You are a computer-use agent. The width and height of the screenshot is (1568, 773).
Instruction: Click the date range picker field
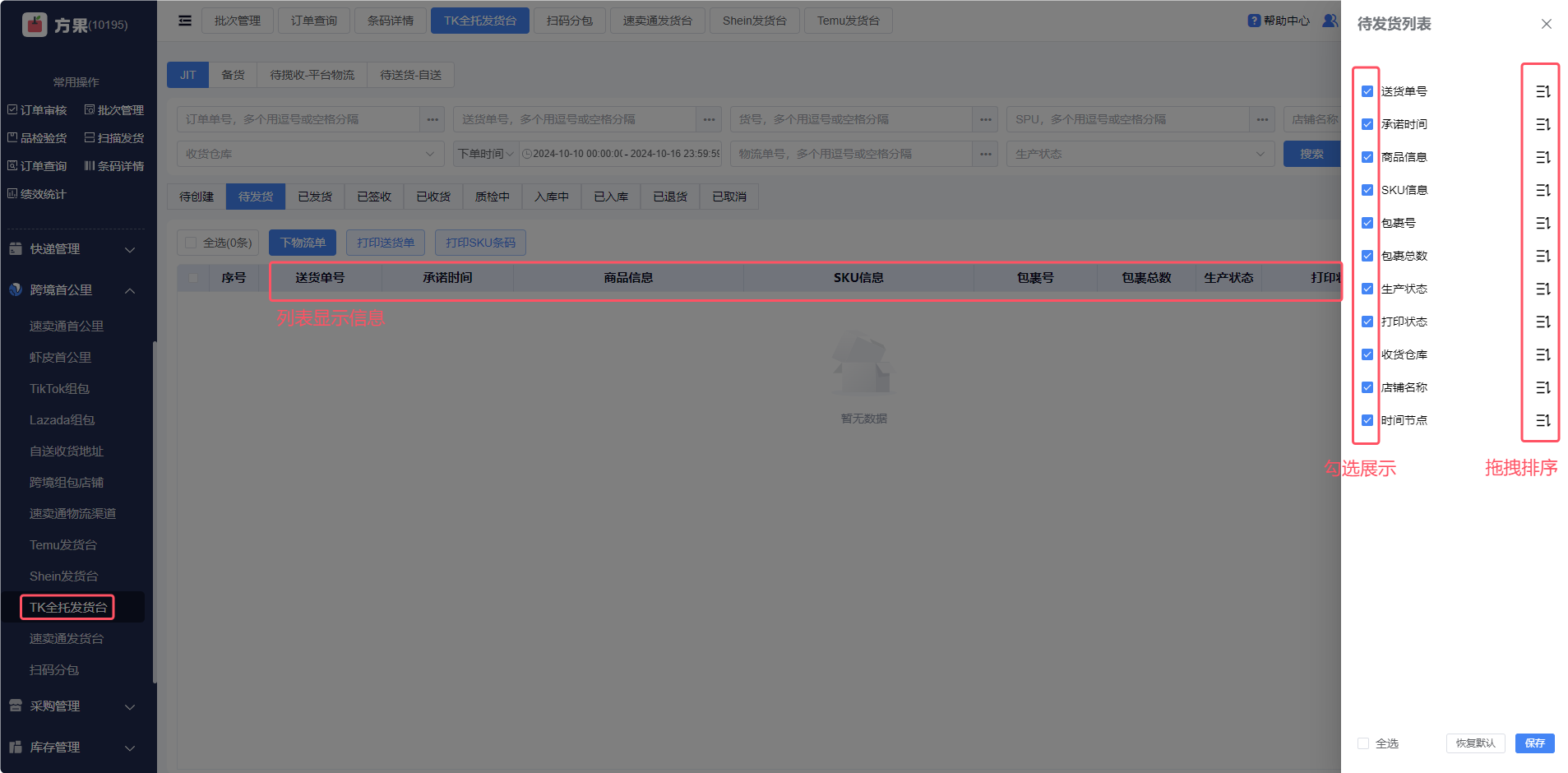[x=622, y=154]
